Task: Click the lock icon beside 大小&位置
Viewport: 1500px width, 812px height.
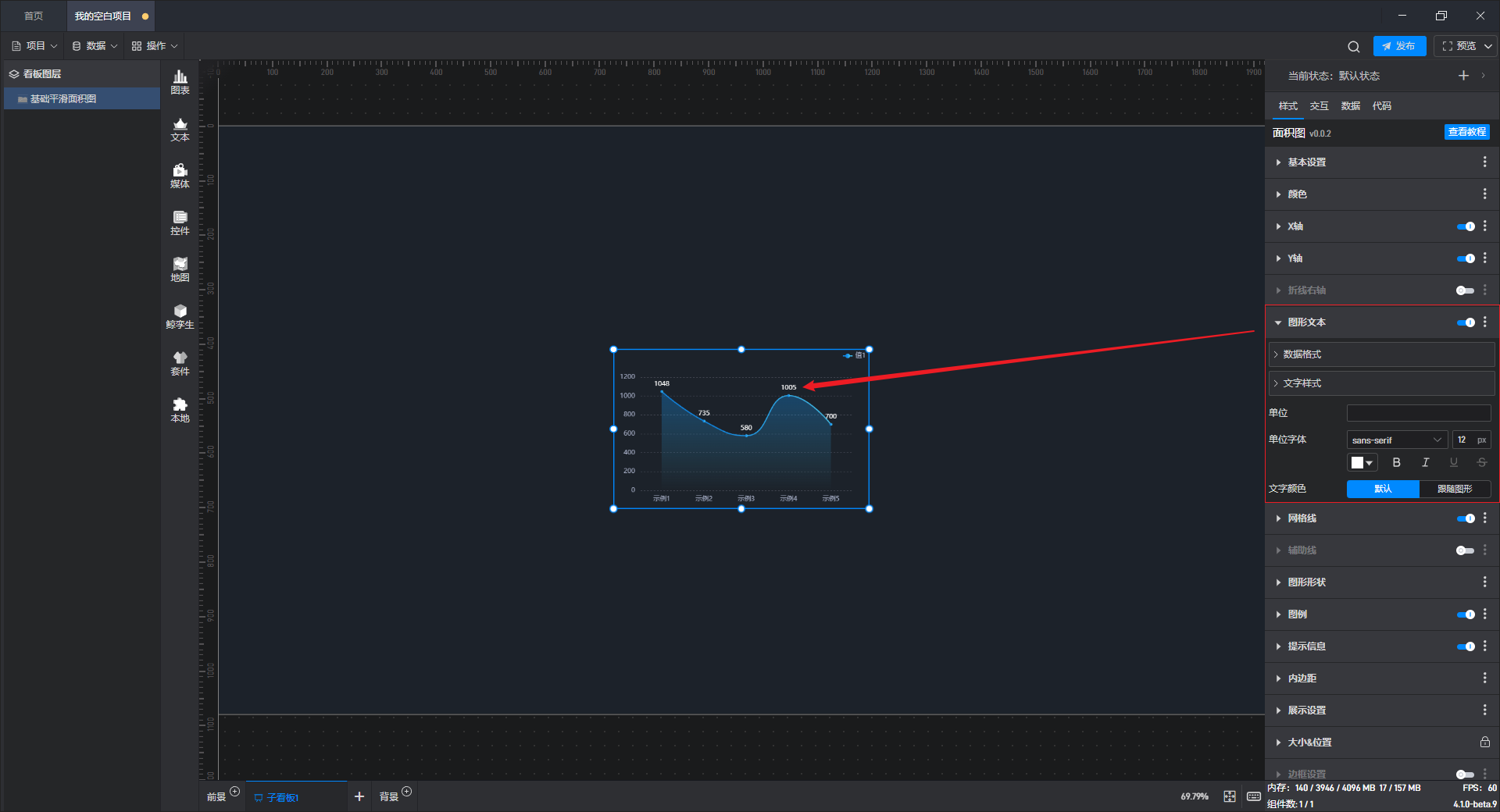Action: click(1484, 742)
